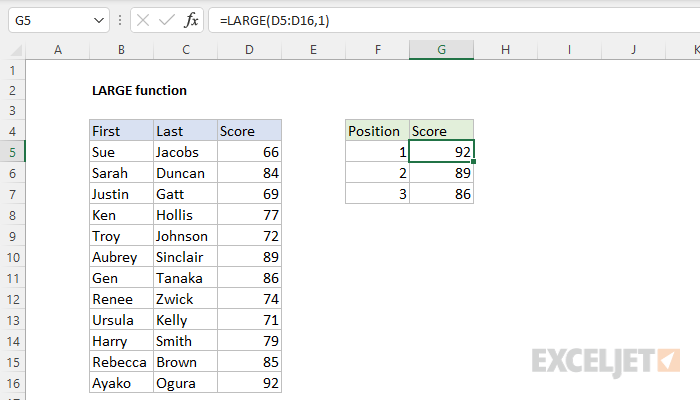Select the cell containing 'Rebecca'
The height and width of the screenshot is (400, 700).
coord(121,362)
